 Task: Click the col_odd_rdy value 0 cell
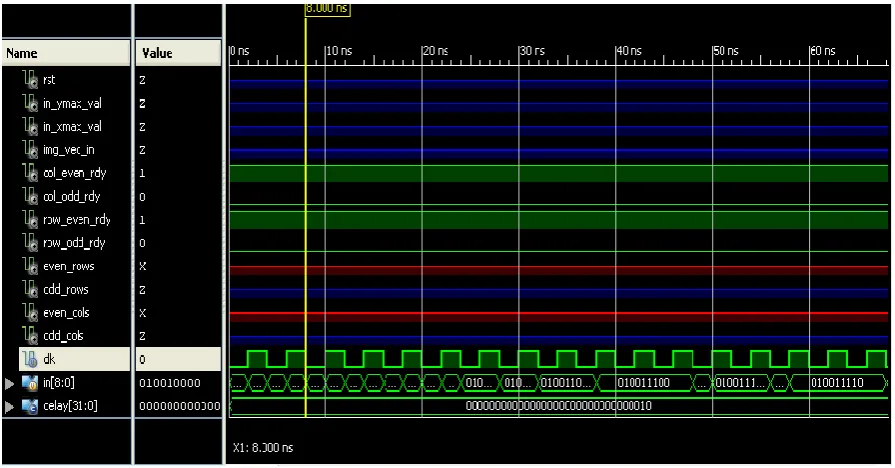[142, 197]
